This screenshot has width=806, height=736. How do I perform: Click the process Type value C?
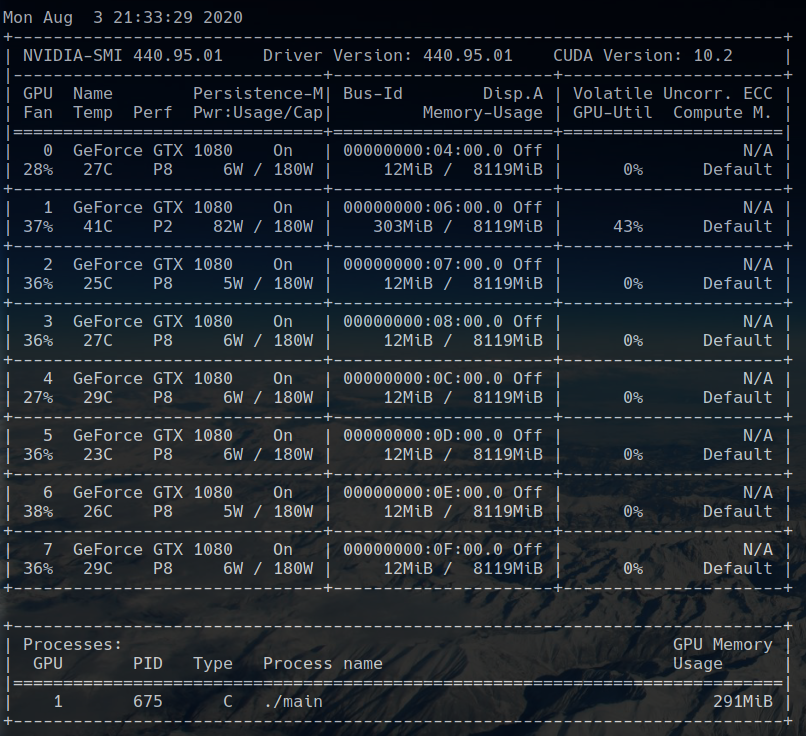228,702
